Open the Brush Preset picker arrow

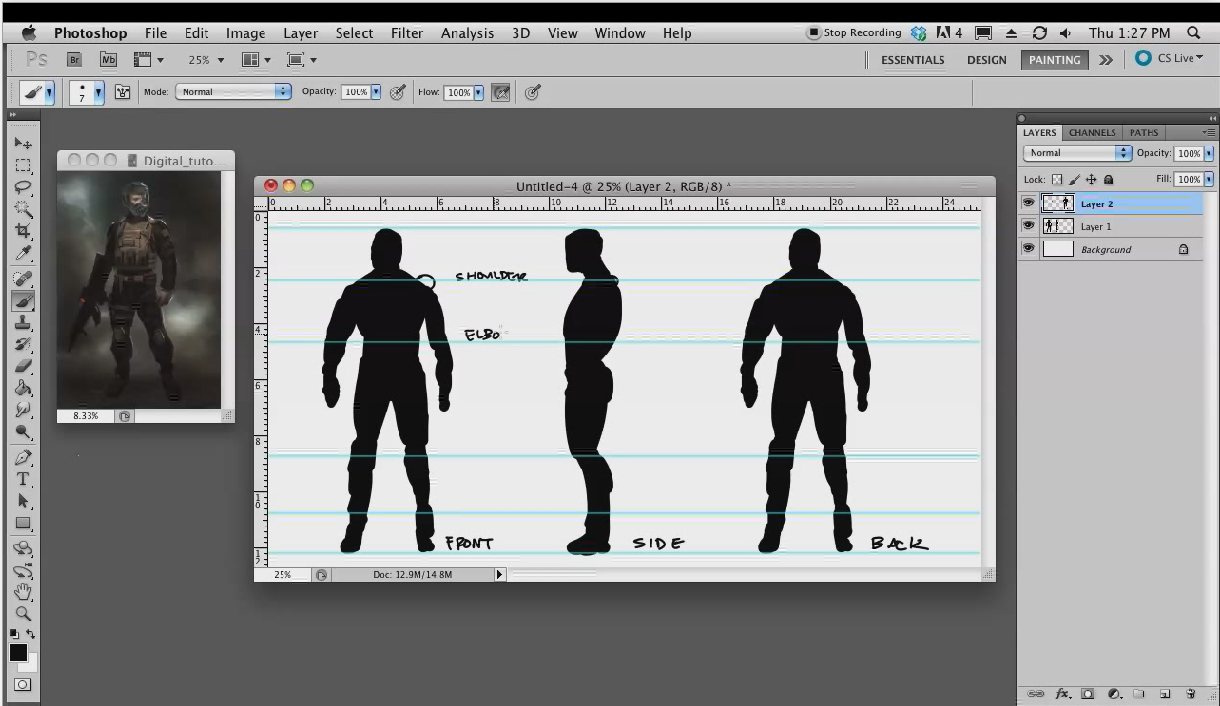point(98,93)
